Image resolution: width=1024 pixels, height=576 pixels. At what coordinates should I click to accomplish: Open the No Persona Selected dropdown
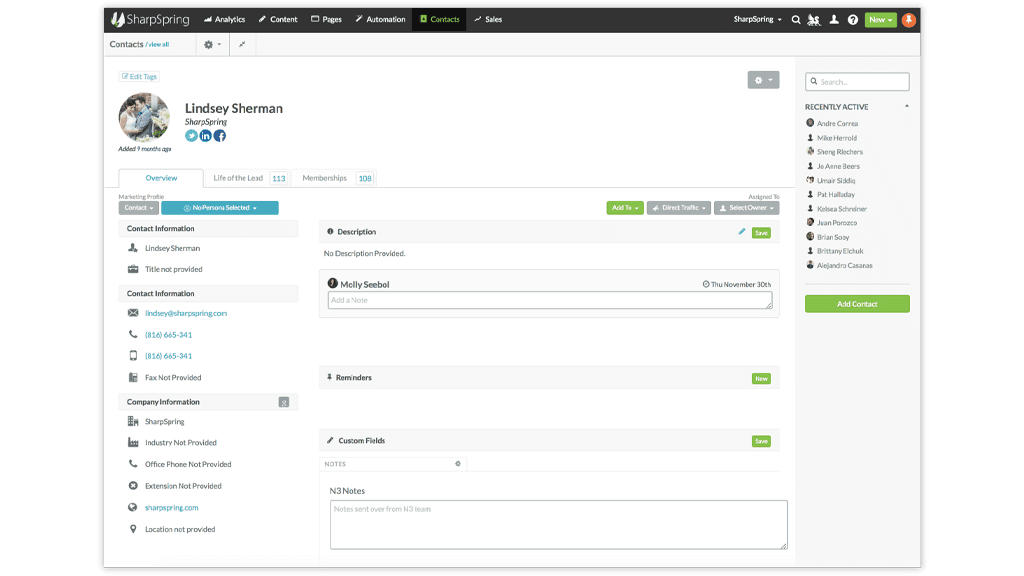[219, 208]
